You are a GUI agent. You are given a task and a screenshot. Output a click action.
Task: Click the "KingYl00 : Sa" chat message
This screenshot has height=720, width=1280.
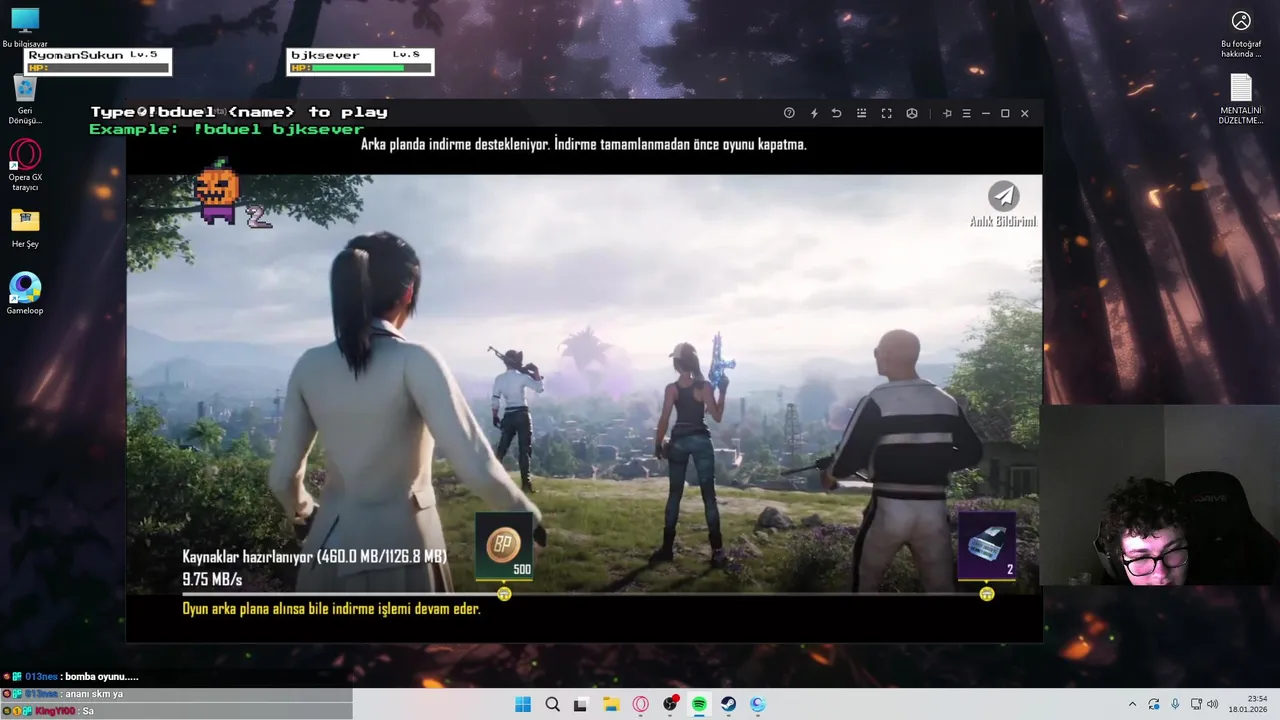click(48, 711)
